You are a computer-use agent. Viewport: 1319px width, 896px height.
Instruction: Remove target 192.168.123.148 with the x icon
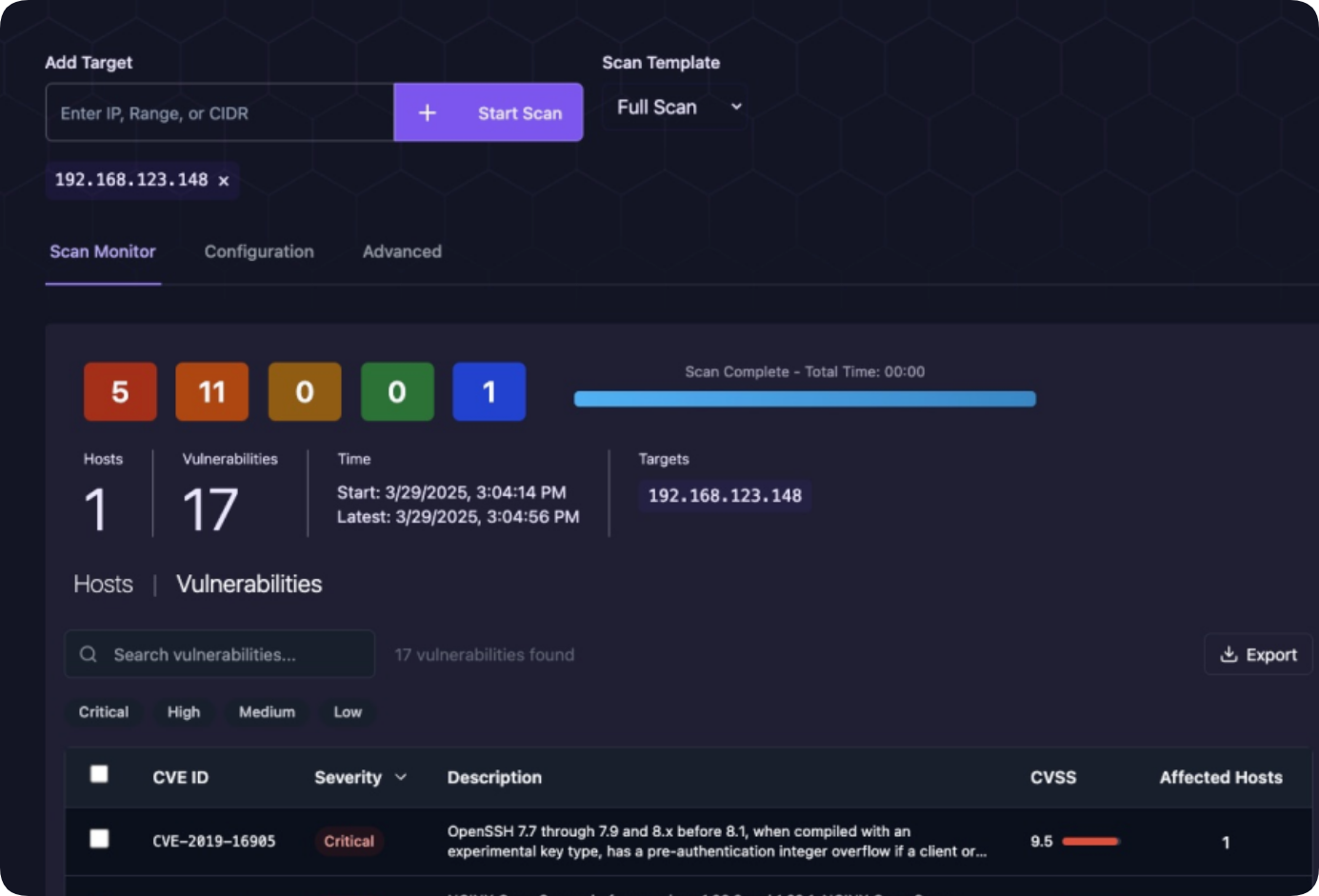224,181
